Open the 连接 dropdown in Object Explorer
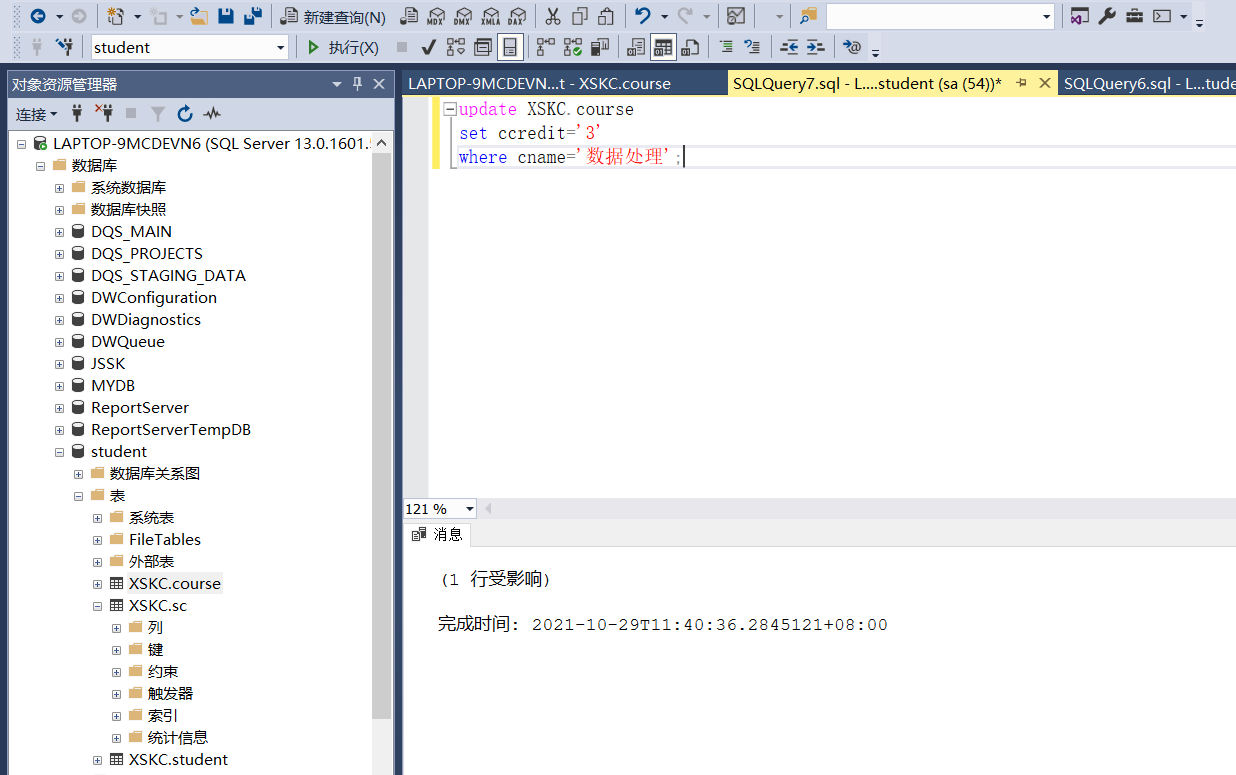 [x=37, y=114]
